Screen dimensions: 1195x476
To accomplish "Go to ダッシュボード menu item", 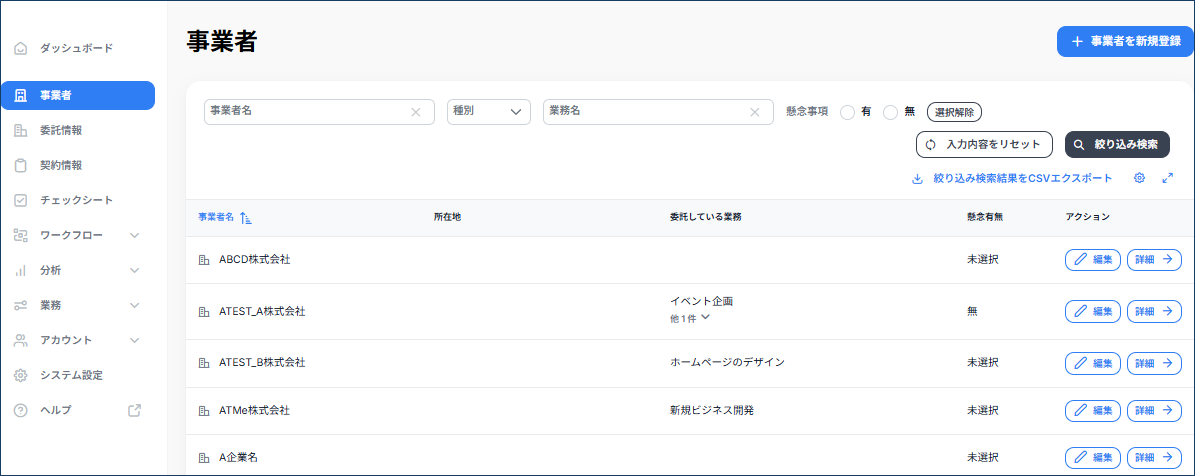I will point(76,49).
